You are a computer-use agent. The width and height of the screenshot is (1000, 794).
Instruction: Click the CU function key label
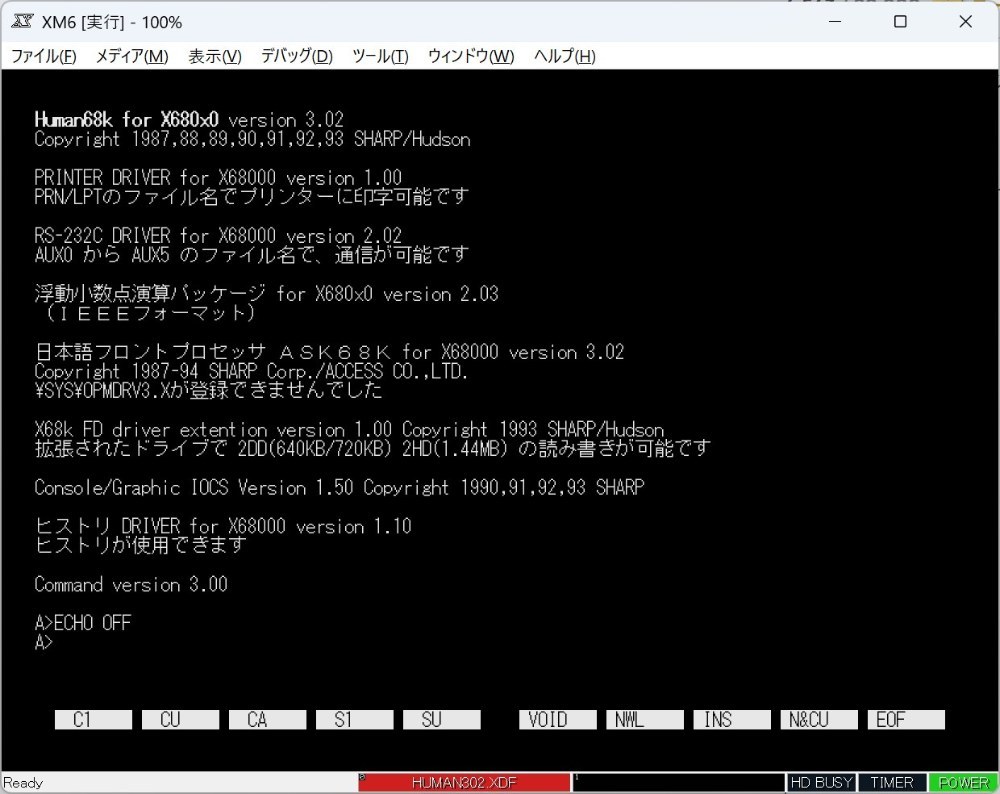[x=180, y=719]
